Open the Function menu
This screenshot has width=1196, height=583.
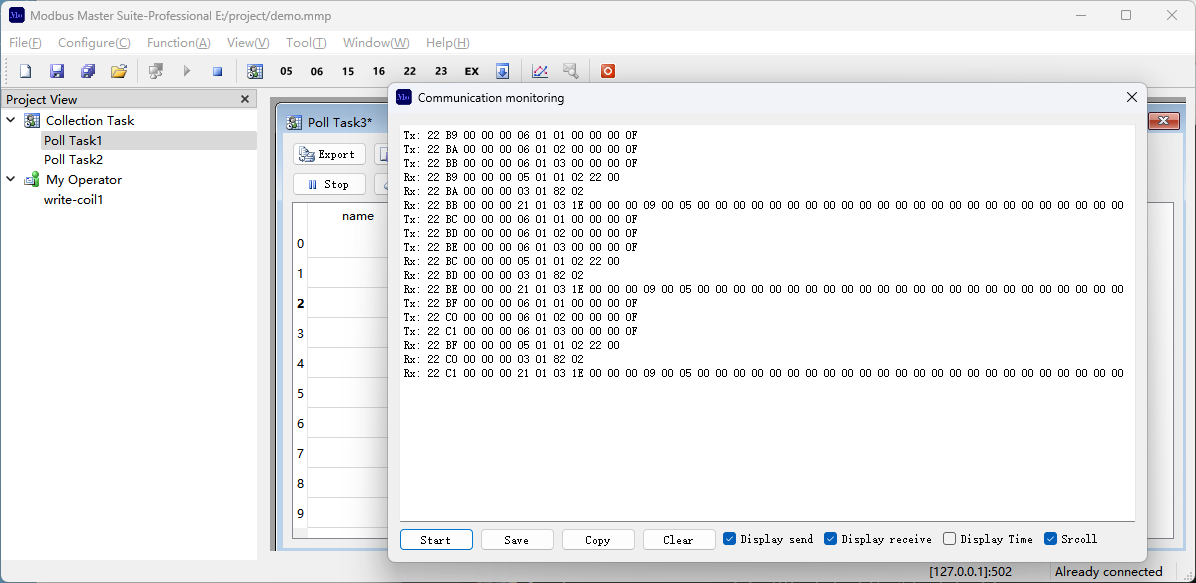tap(178, 43)
